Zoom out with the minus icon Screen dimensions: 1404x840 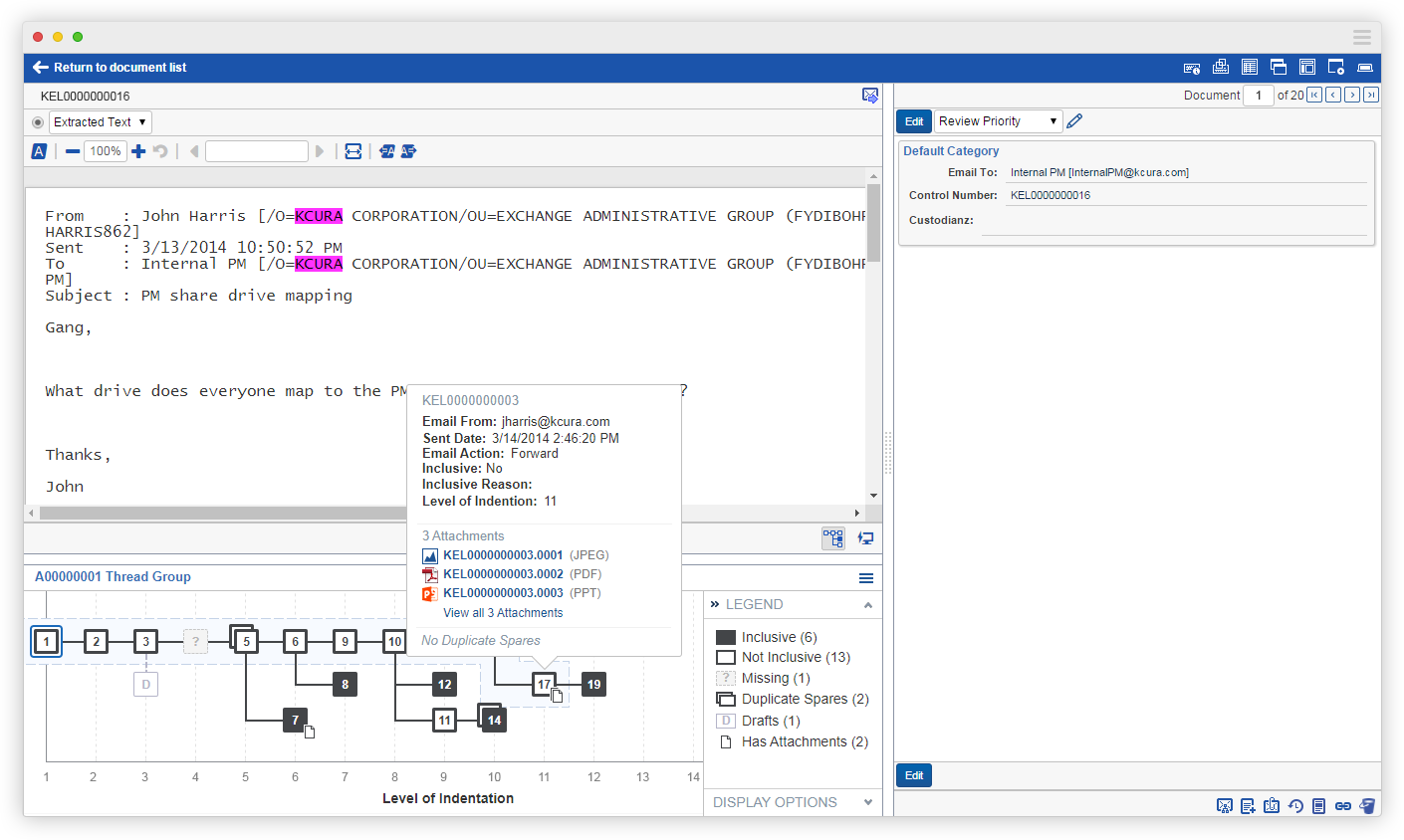pyautogui.click(x=73, y=151)
